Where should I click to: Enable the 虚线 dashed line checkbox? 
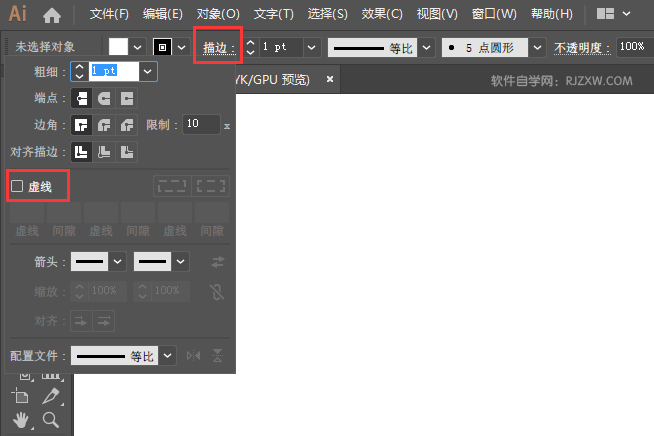[x=17, y=186]
